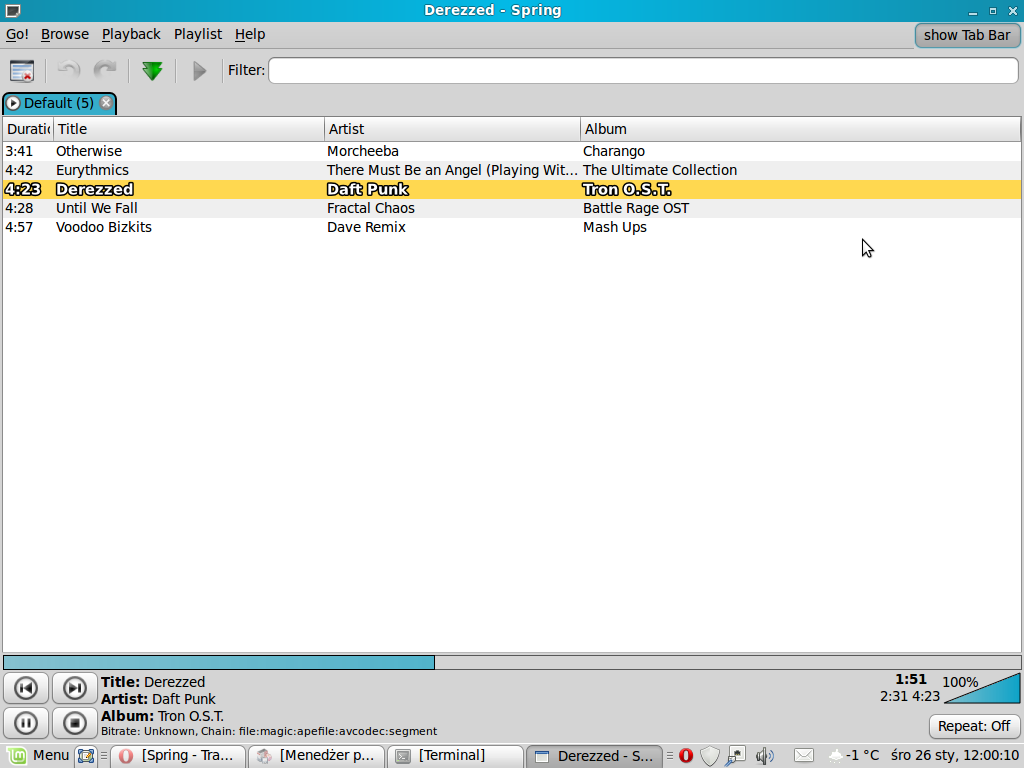The height and width of the screenshot is (768, 1024).
Task: Click the show Tab Bar button
Action: (x=967, y=35)
